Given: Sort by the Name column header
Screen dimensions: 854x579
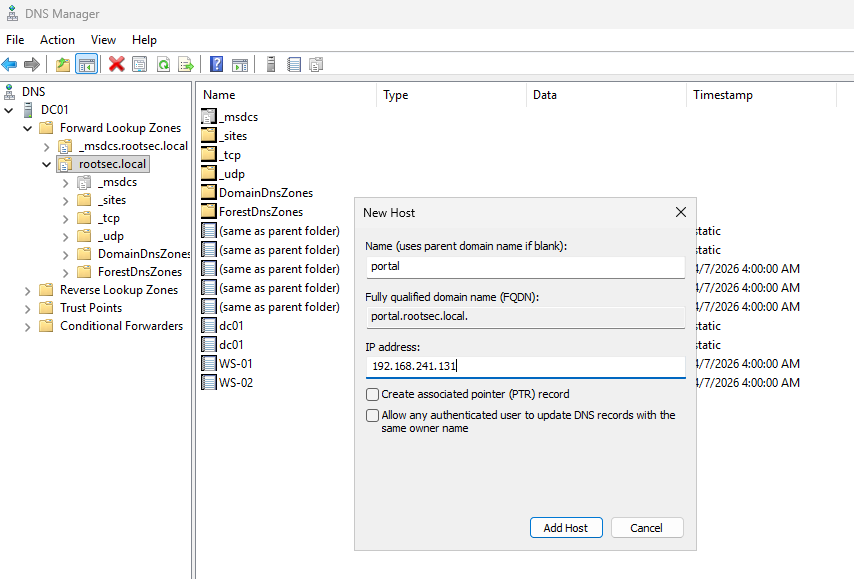Looking at the screenshot, I should pyautogui.click(x=285, y=95).
